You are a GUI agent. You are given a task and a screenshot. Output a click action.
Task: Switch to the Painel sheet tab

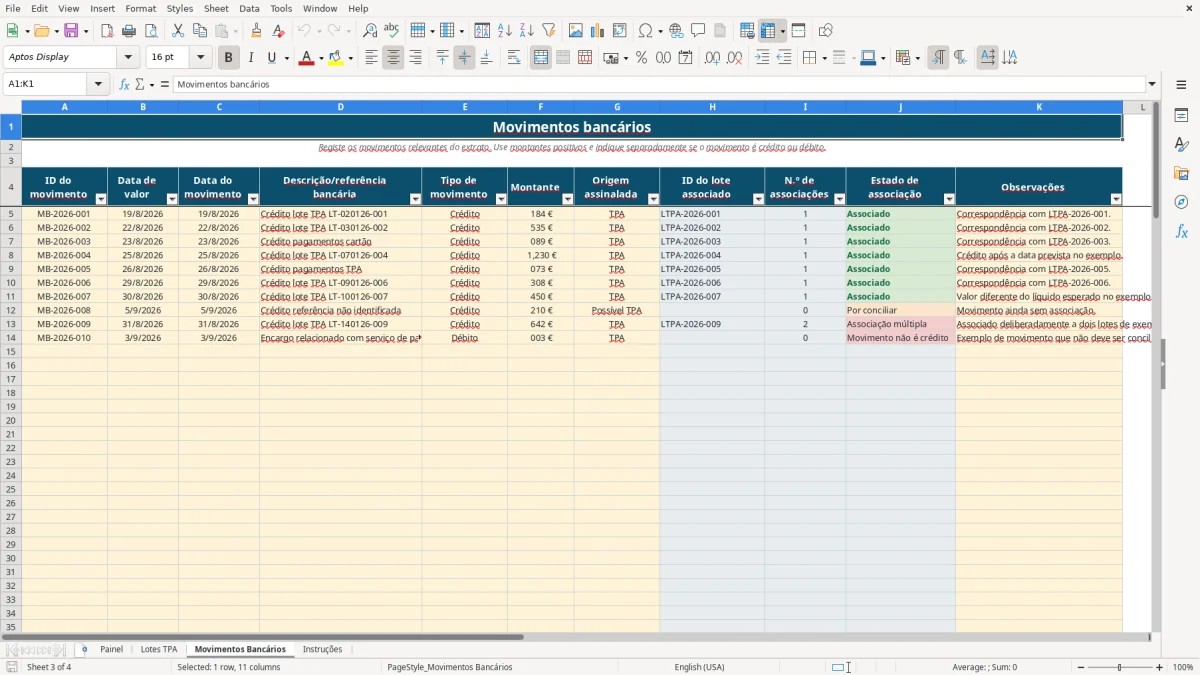click(x=112, y=649)
